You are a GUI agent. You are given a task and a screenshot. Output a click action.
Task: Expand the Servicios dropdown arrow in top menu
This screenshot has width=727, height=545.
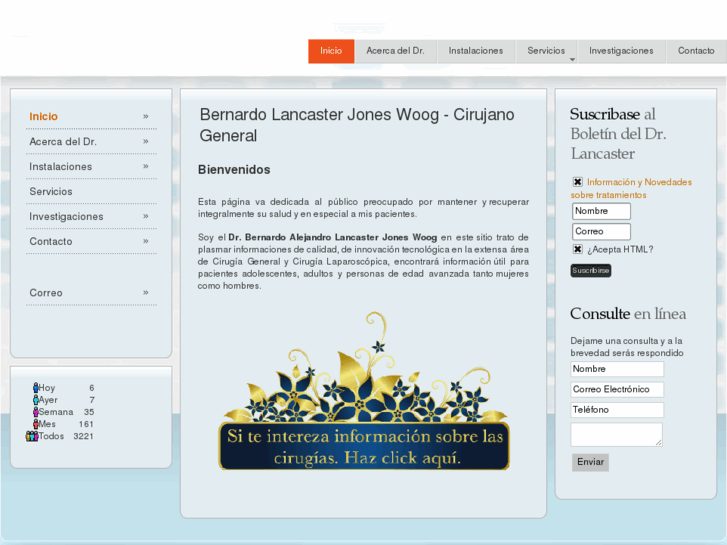[x=572, y=59]
